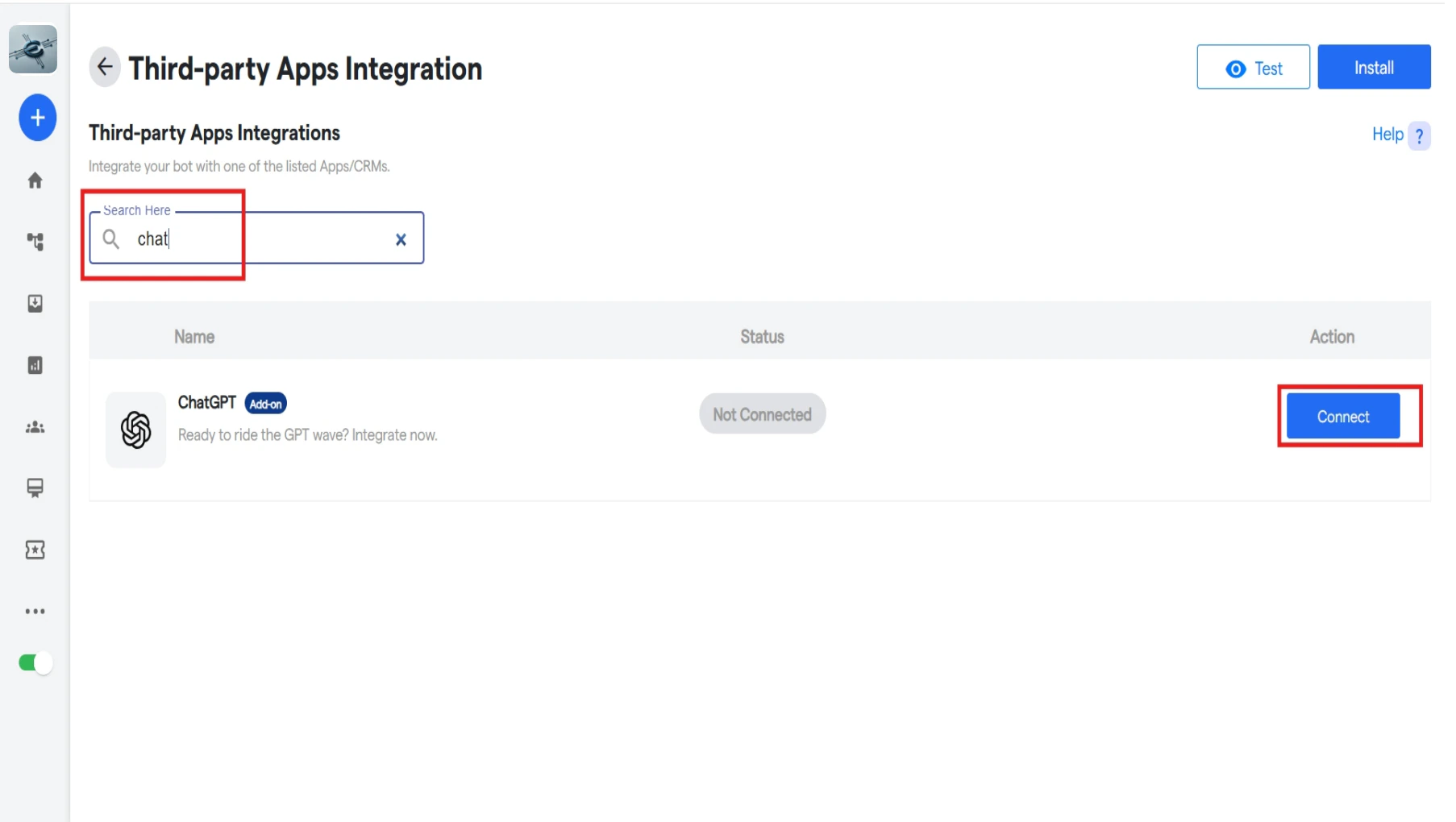Click the Third-party Apps Integrations heading
The width and height of the screenshot is (1456, 822).
214,133
